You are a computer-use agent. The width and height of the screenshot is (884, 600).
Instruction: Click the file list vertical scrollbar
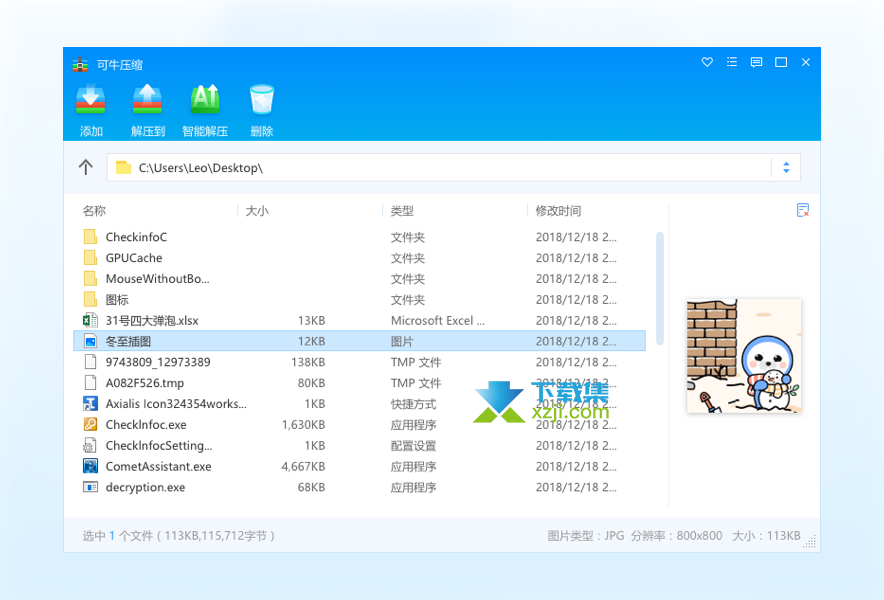point(660,288)
